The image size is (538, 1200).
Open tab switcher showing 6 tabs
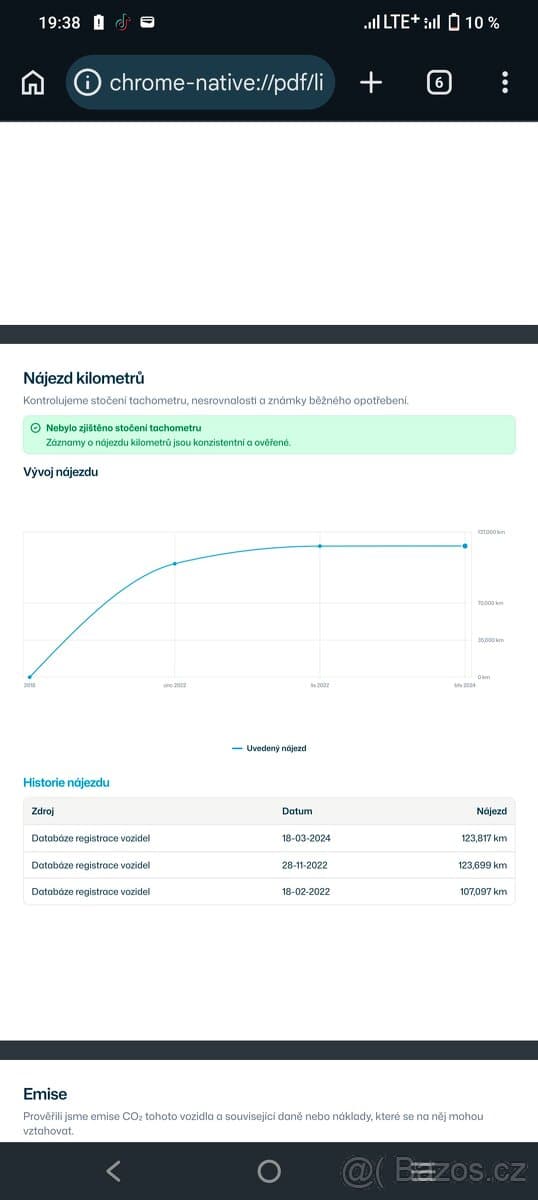pos(439,82)
